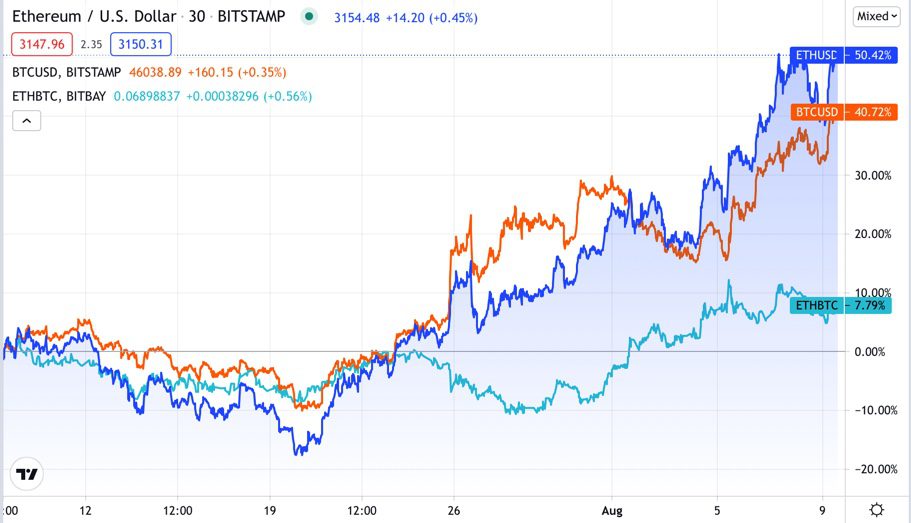Collapse the indicator legend with chevron
The image size is (911, 523).
(27, 121)
